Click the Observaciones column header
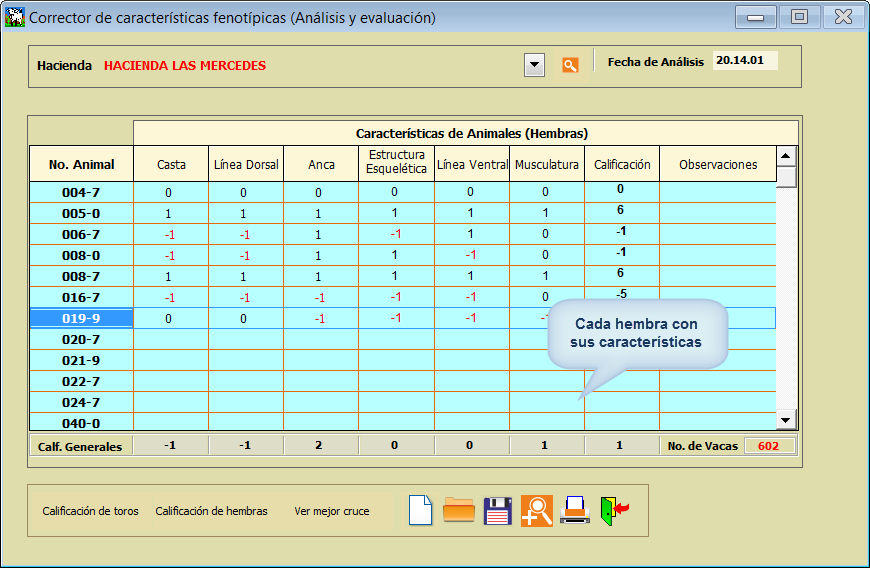Screen dimensions: 870x568 click(717, 165)
